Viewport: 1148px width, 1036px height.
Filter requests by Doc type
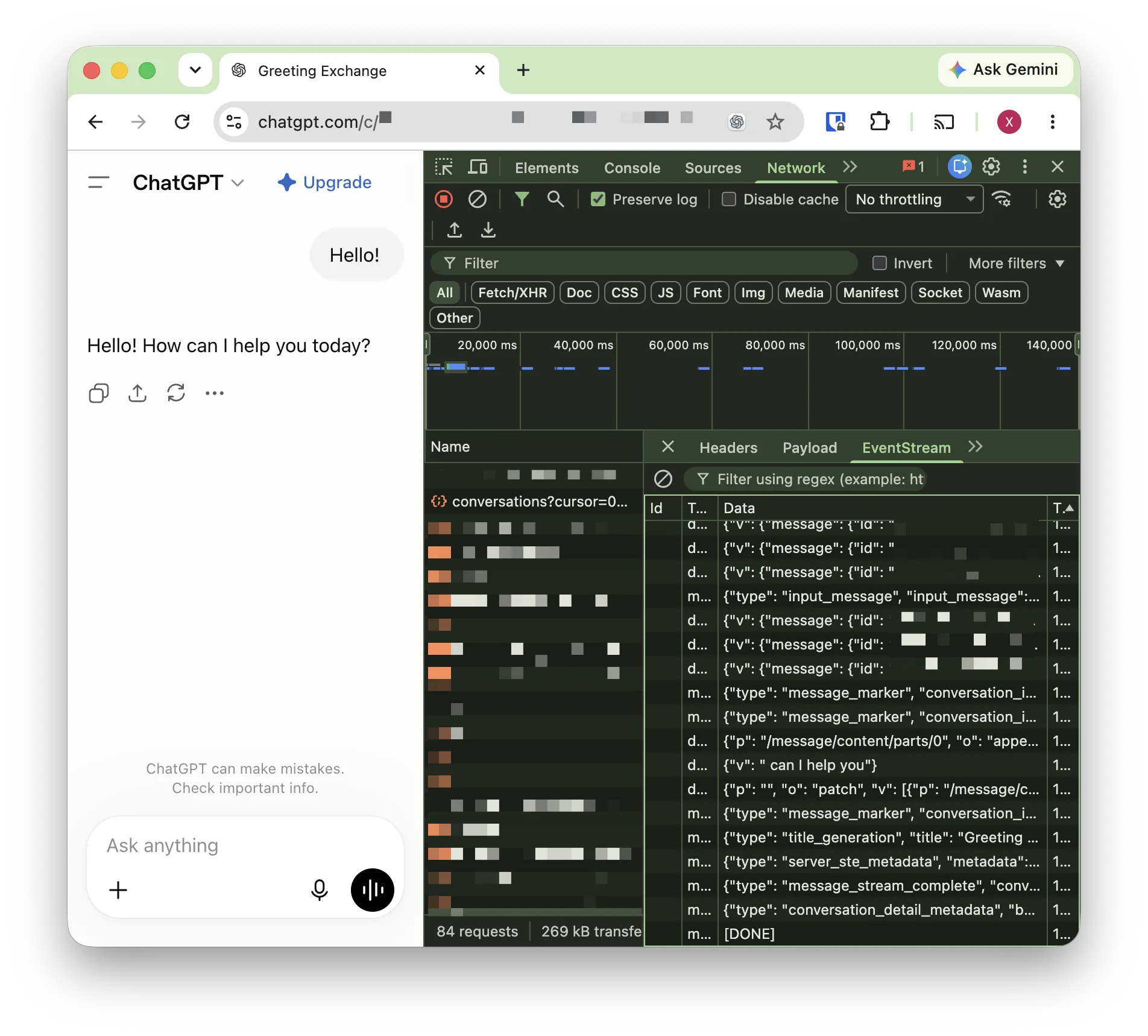tap(579, 292)
